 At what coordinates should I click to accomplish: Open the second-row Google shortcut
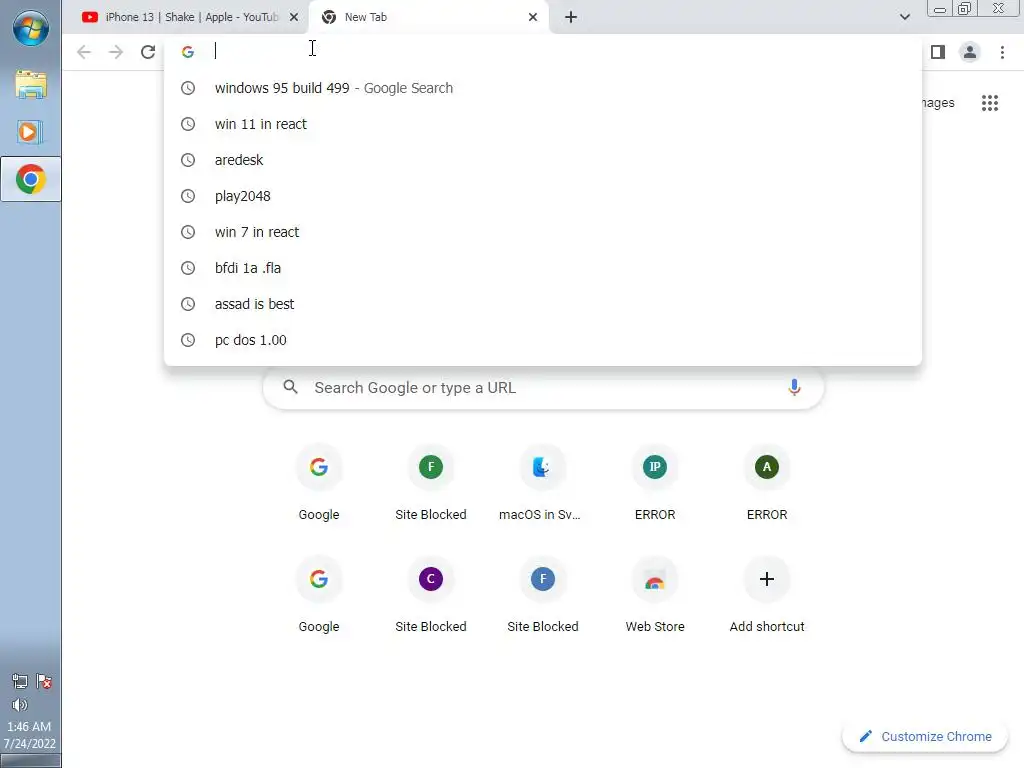[x=319, y=596]
